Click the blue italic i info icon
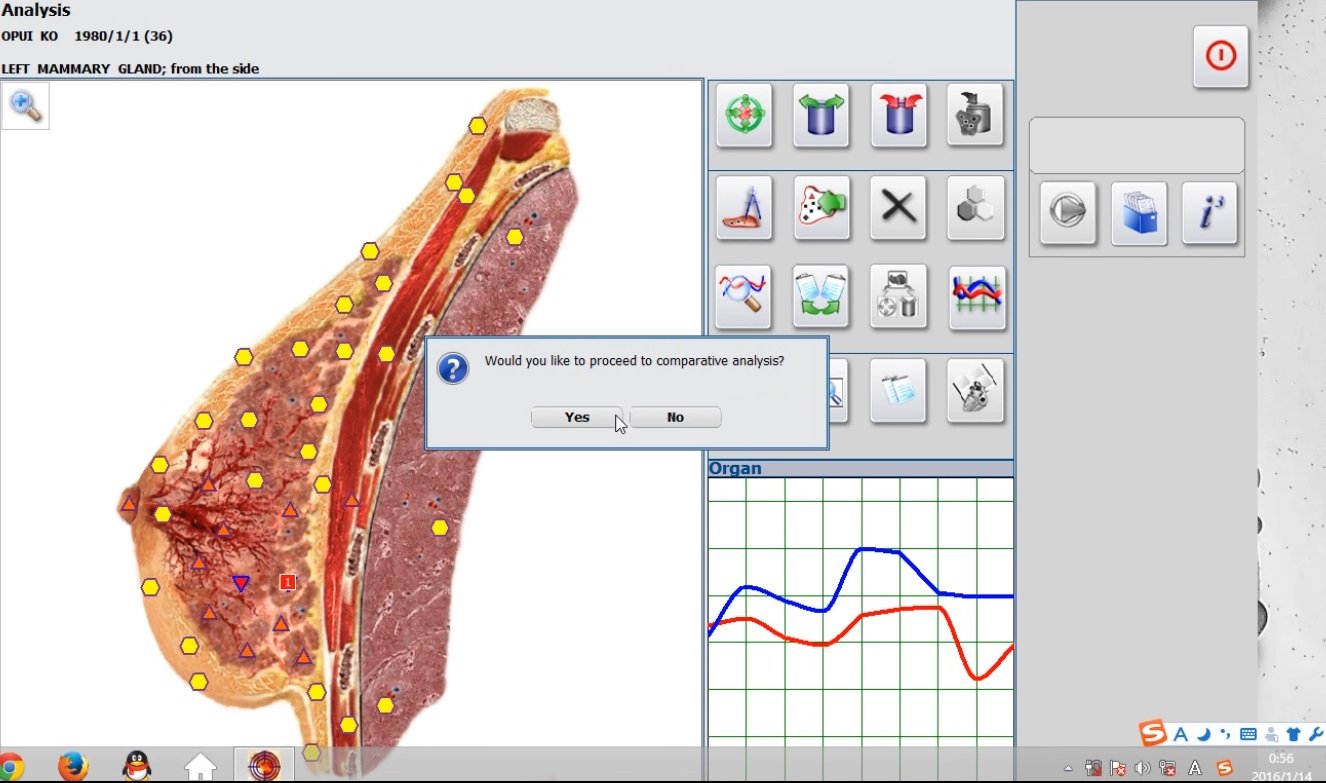Screen dimensions: 1326x783 click(x=1210, y=213)
